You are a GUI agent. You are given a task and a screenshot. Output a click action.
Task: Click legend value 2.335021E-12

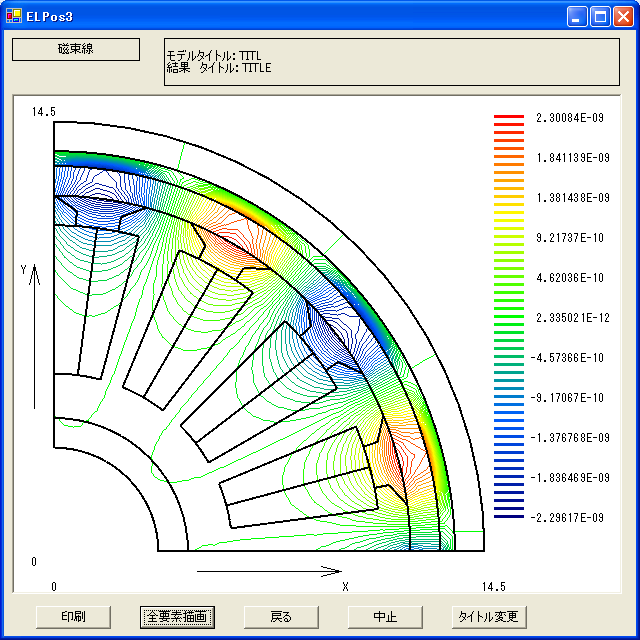573,318
